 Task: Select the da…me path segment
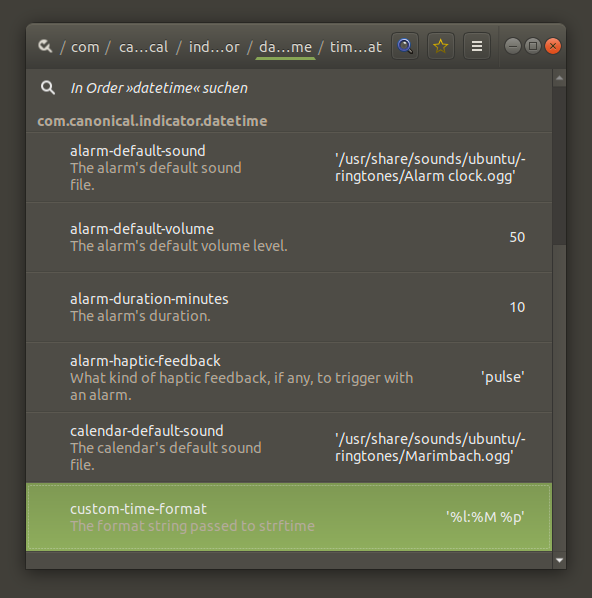tap(285, 47)
